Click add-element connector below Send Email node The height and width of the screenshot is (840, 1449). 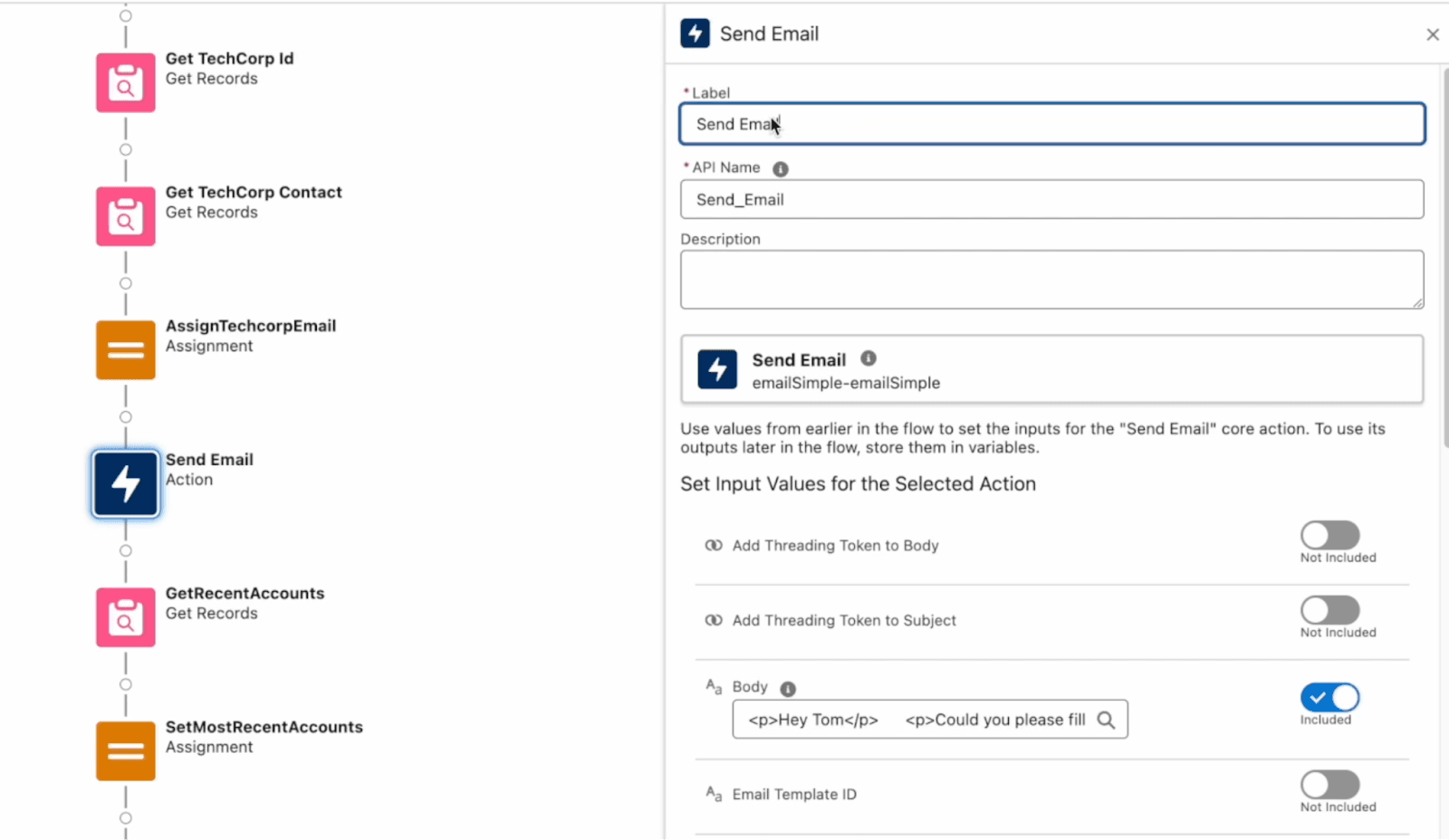[126, 550]
